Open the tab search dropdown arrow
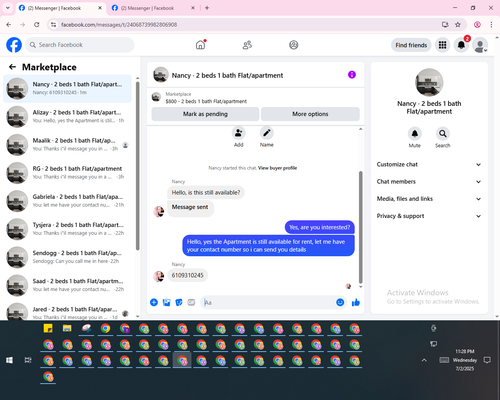500x400 pixels. point(8,8)
